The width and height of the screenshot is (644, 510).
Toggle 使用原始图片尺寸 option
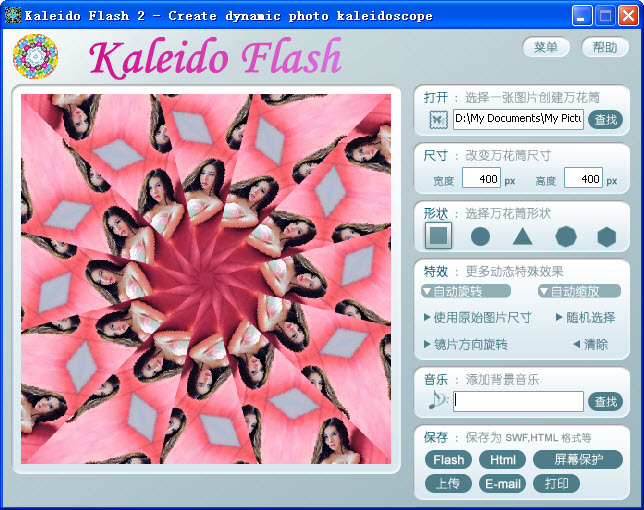coord(478,317)
